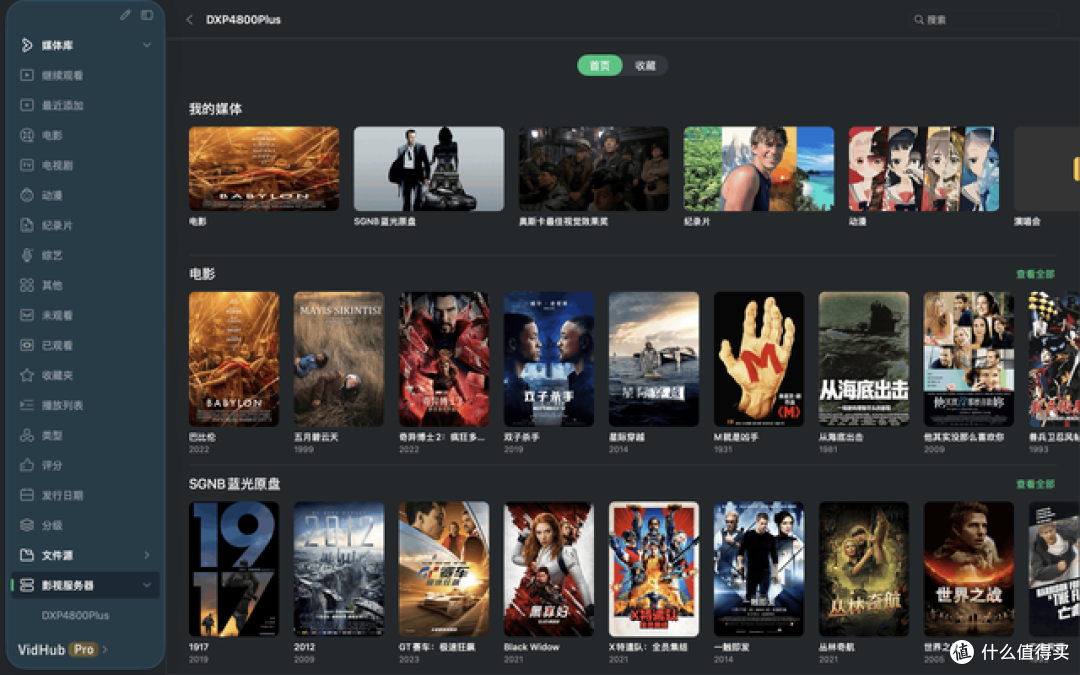
Task: Open 收藏夹 favorites star icon
Action: 27,375
